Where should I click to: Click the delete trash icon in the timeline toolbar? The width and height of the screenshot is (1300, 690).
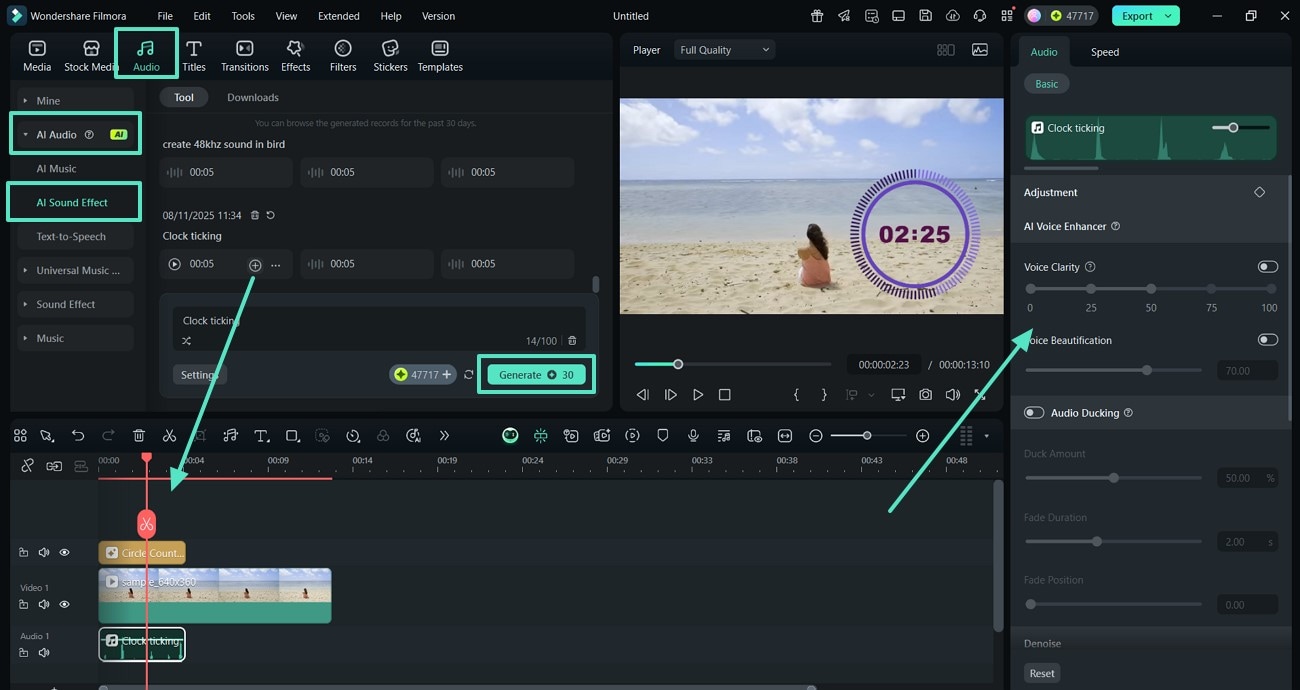[x=139, y=436]
